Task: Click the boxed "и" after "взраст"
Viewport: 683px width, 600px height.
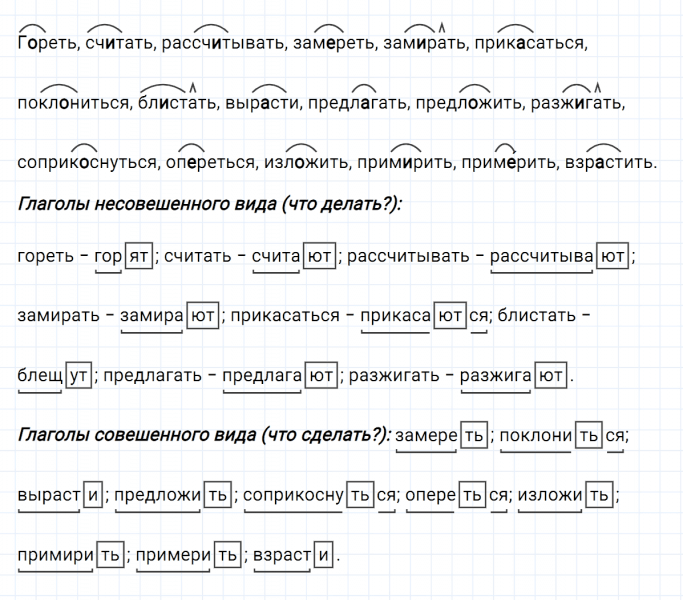Action: click(x=324, y=554)
